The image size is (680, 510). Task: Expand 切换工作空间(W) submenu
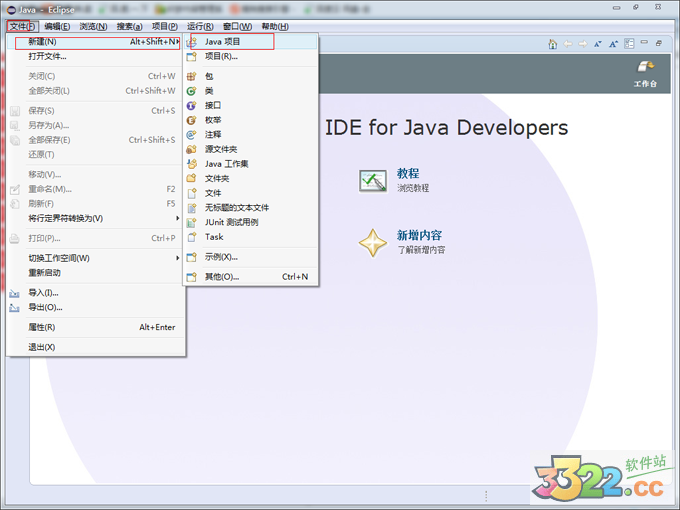coord(96,258)
